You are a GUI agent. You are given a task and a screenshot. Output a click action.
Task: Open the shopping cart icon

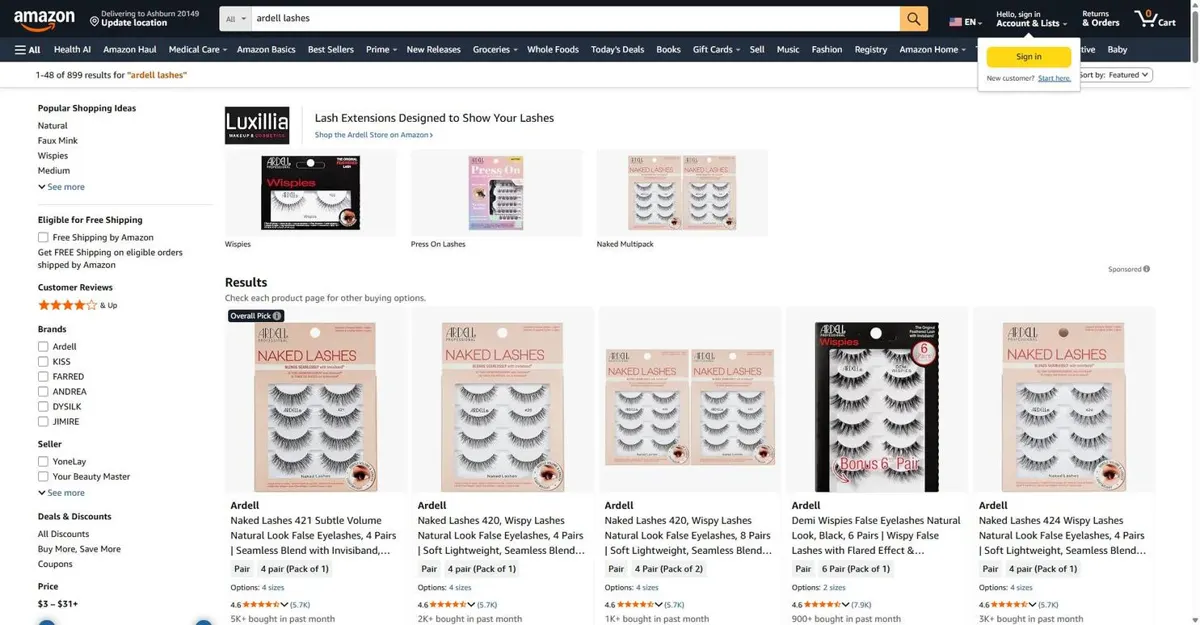point(1155,18)
